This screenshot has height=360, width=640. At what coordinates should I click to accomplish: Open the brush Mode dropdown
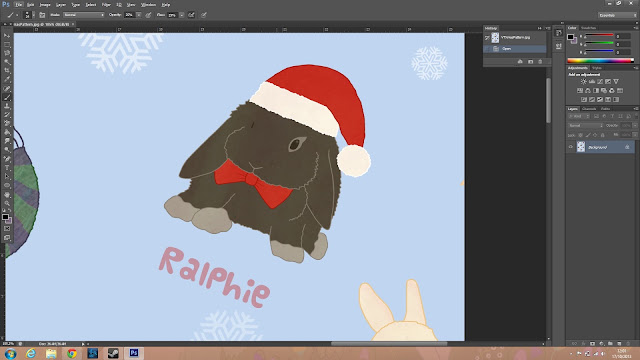tap(84, 15)
